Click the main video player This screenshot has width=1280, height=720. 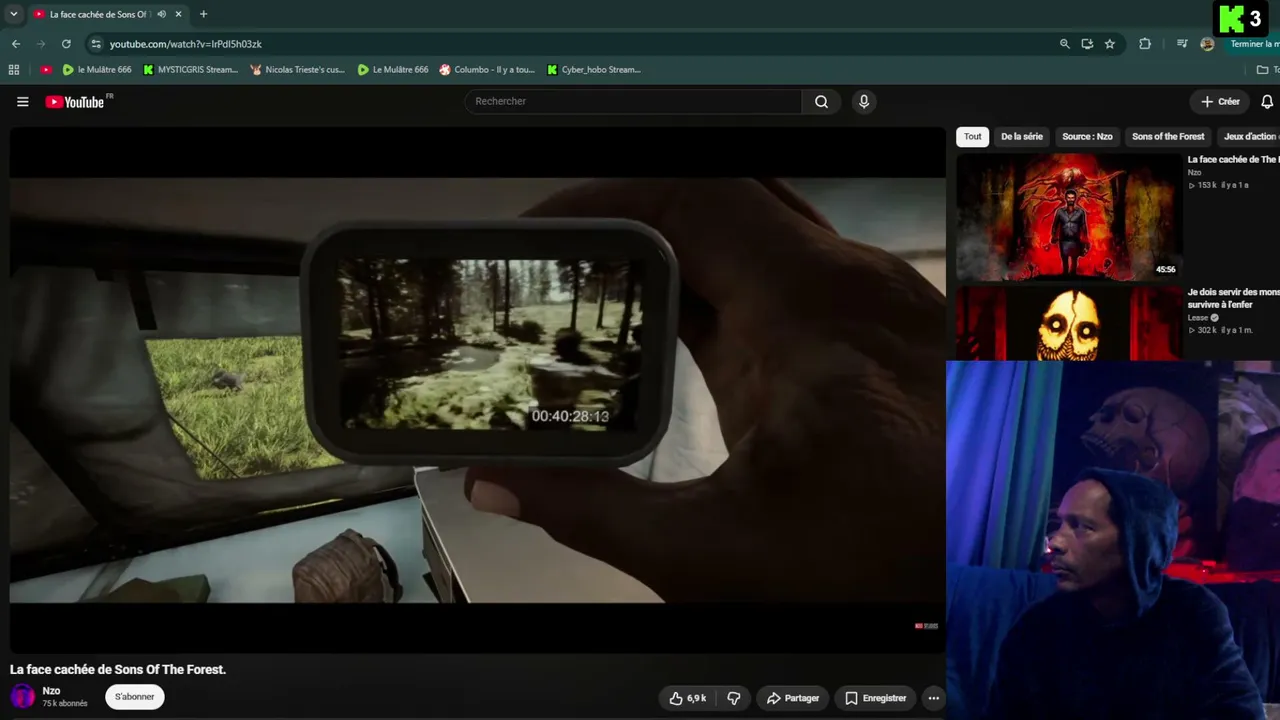pos(477,390)
